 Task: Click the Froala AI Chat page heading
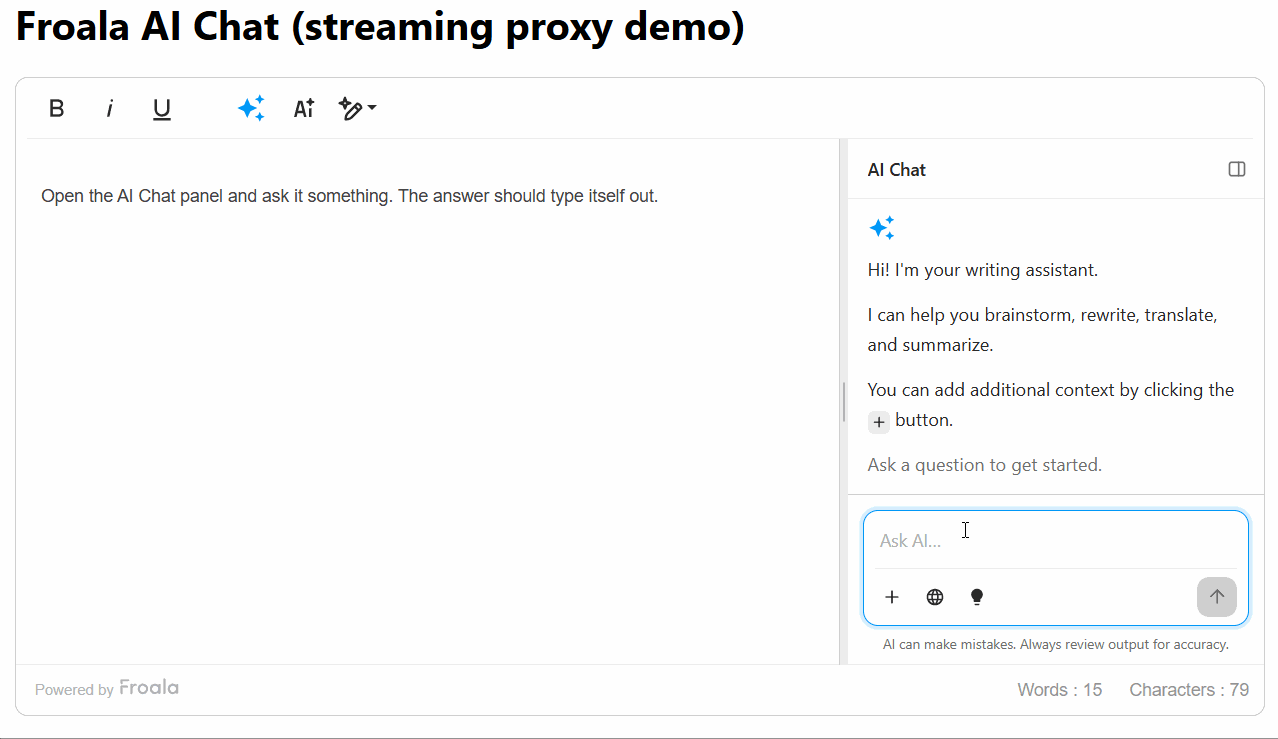pyautogui.click(x=380, y=27)
